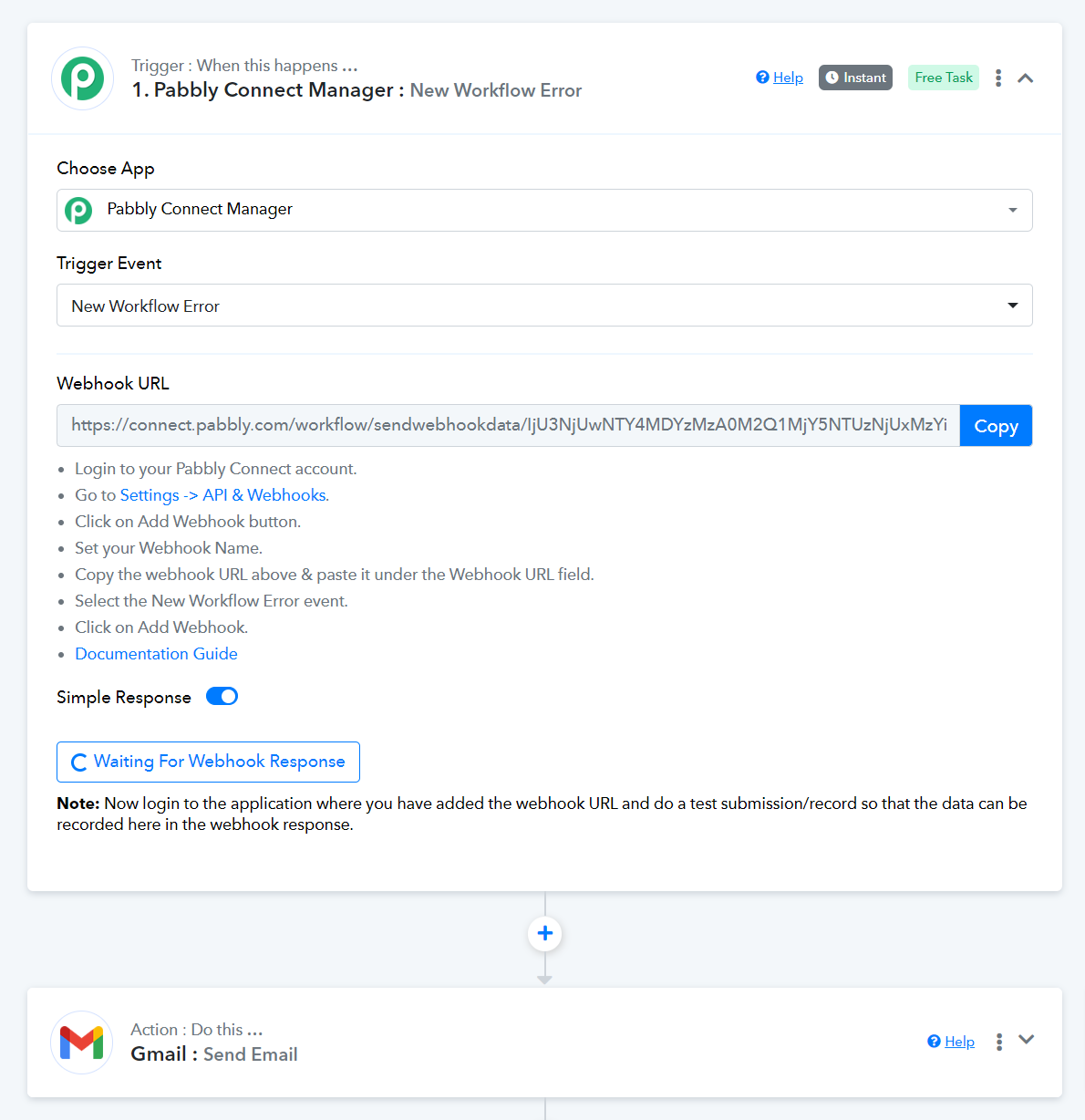The image size is (1085, 1120).
Task: Click the Gmail logo in action step
Action: [x=82, y=1042]
